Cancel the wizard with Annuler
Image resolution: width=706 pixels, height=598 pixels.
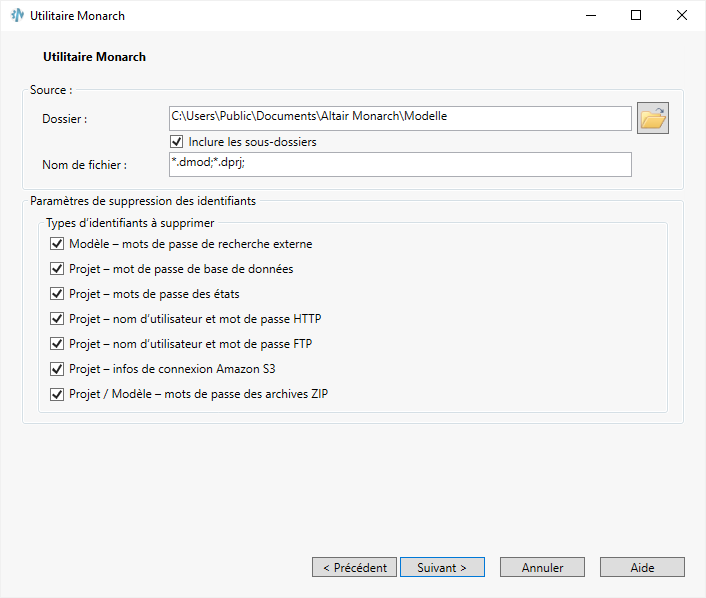point(542,567)
